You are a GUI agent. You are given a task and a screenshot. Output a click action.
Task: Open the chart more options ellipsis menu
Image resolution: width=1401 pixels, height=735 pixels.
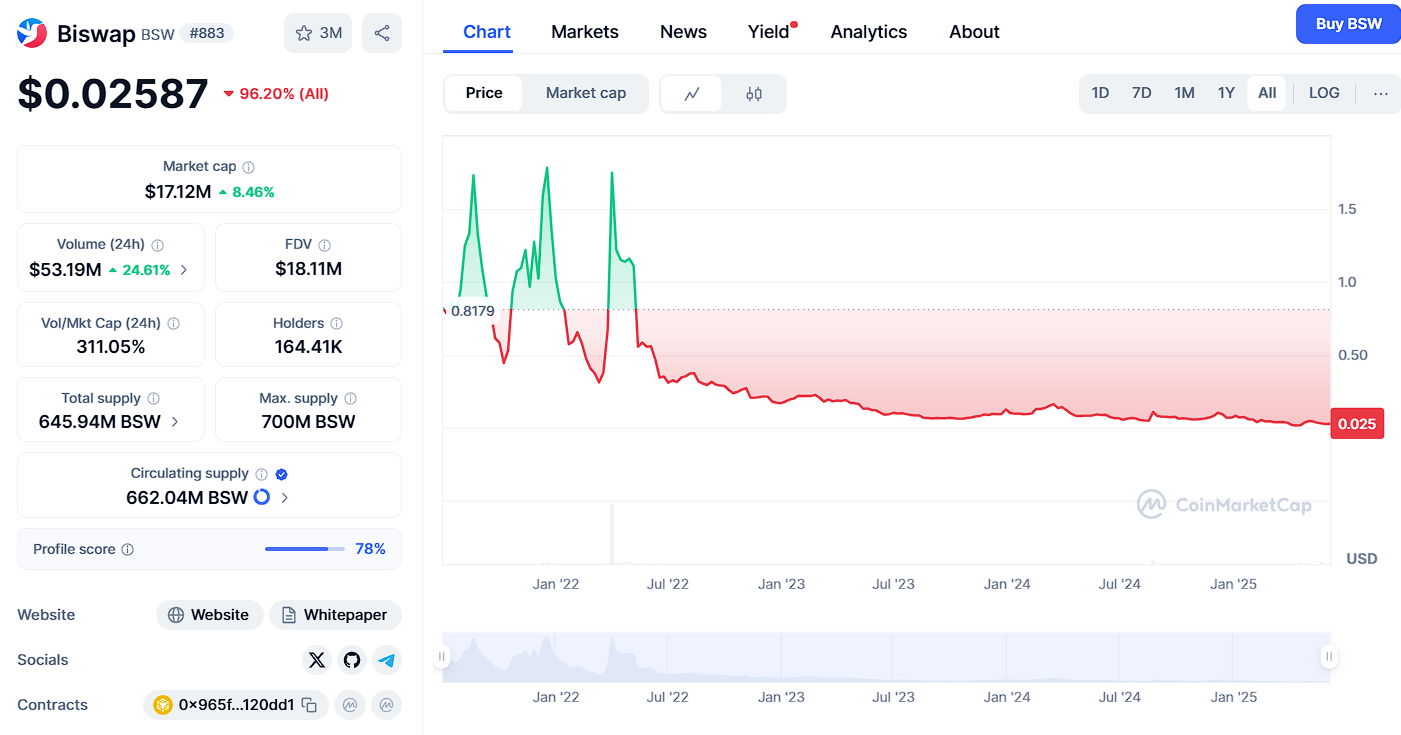[x=1380, y=93]
